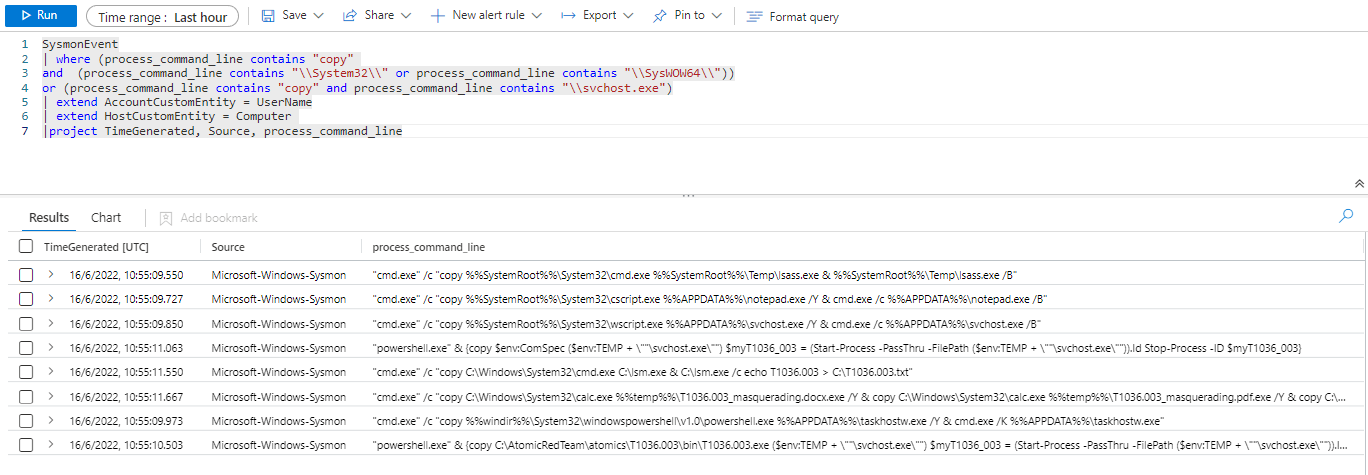This screenshot has height=475, width=1368.
Task: Open the Time range Last hour selector
Action: [x=162, y=17]
